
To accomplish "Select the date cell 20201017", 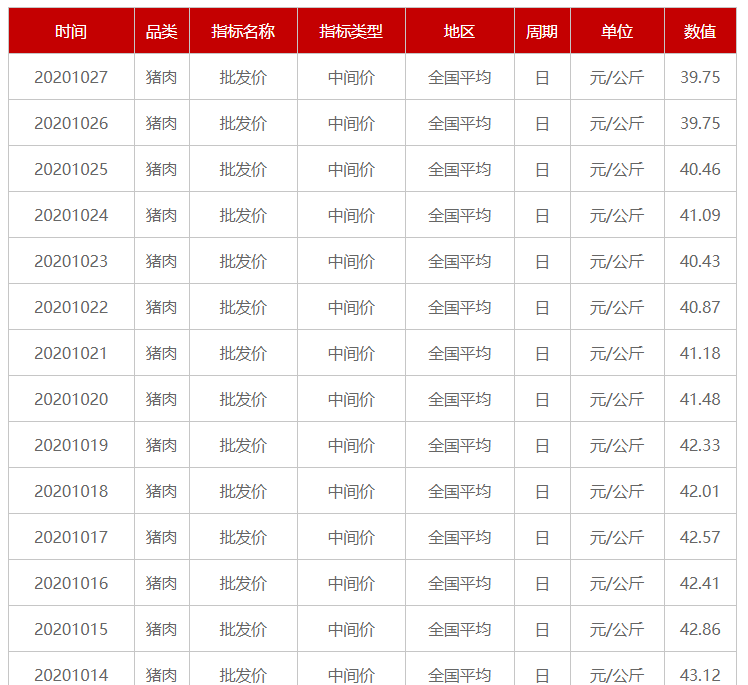I will [x=71, y=538].
